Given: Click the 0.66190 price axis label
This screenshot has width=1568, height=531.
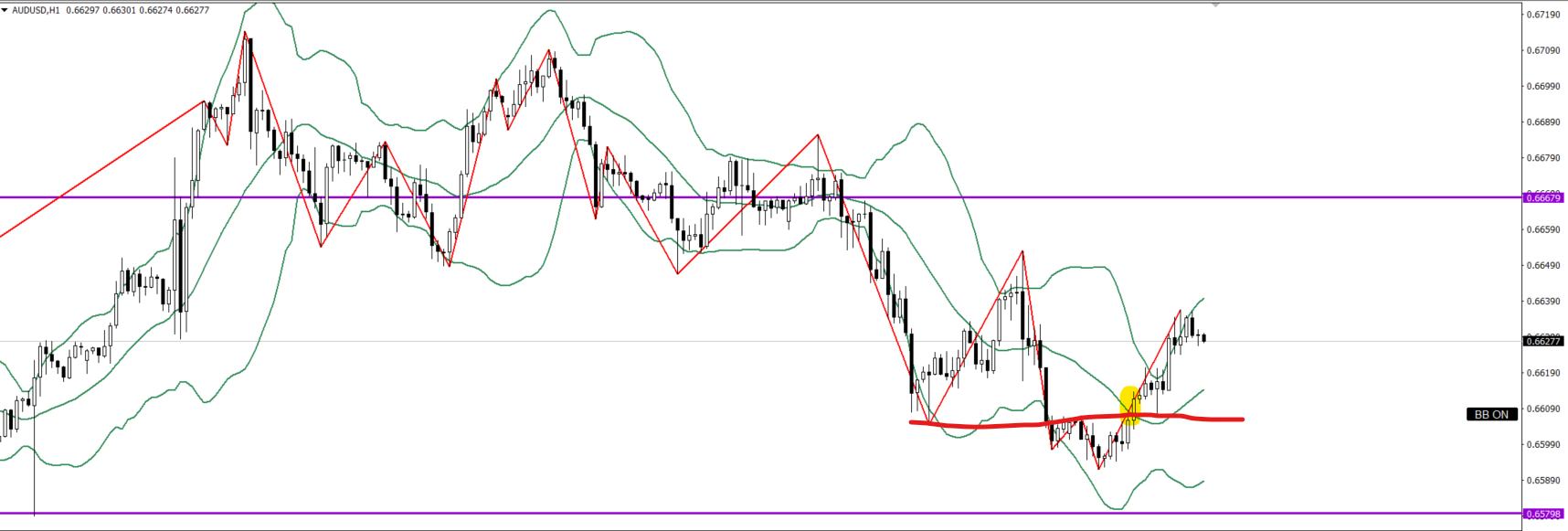Looking at the screenshot, I should (x=1543, y=373).
